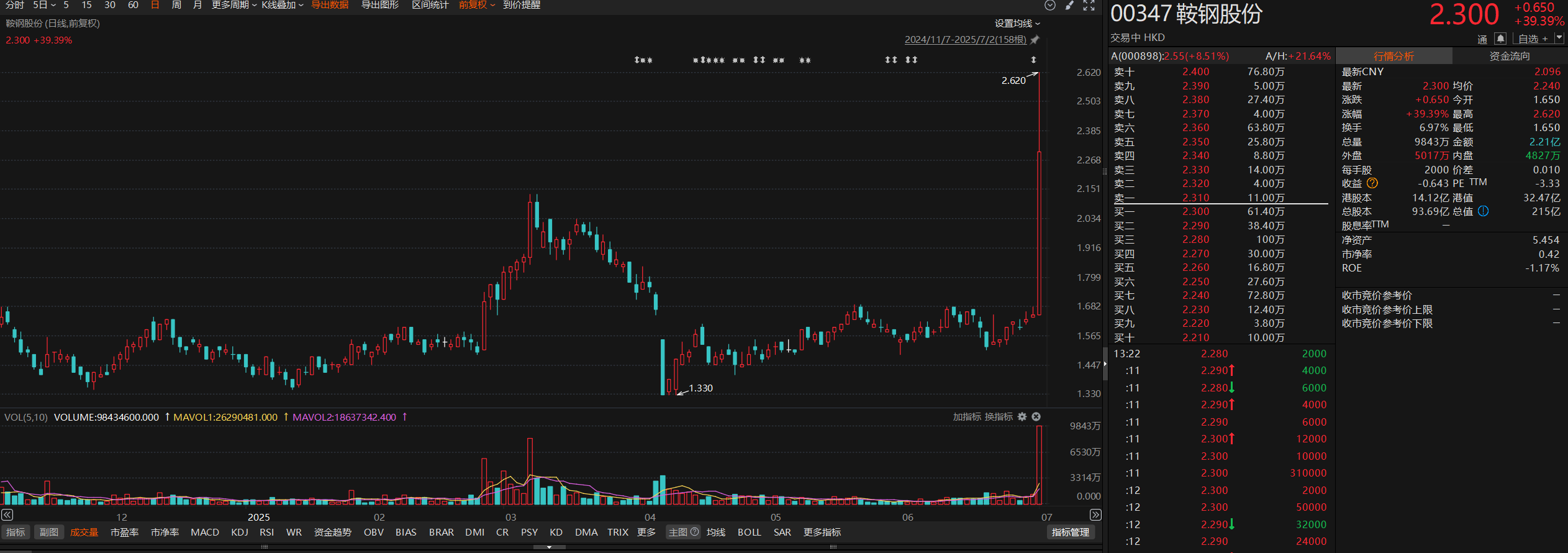Select the 成交量 volume indicator
This screenshot has height=553, width=1568.
coord(84,532)
